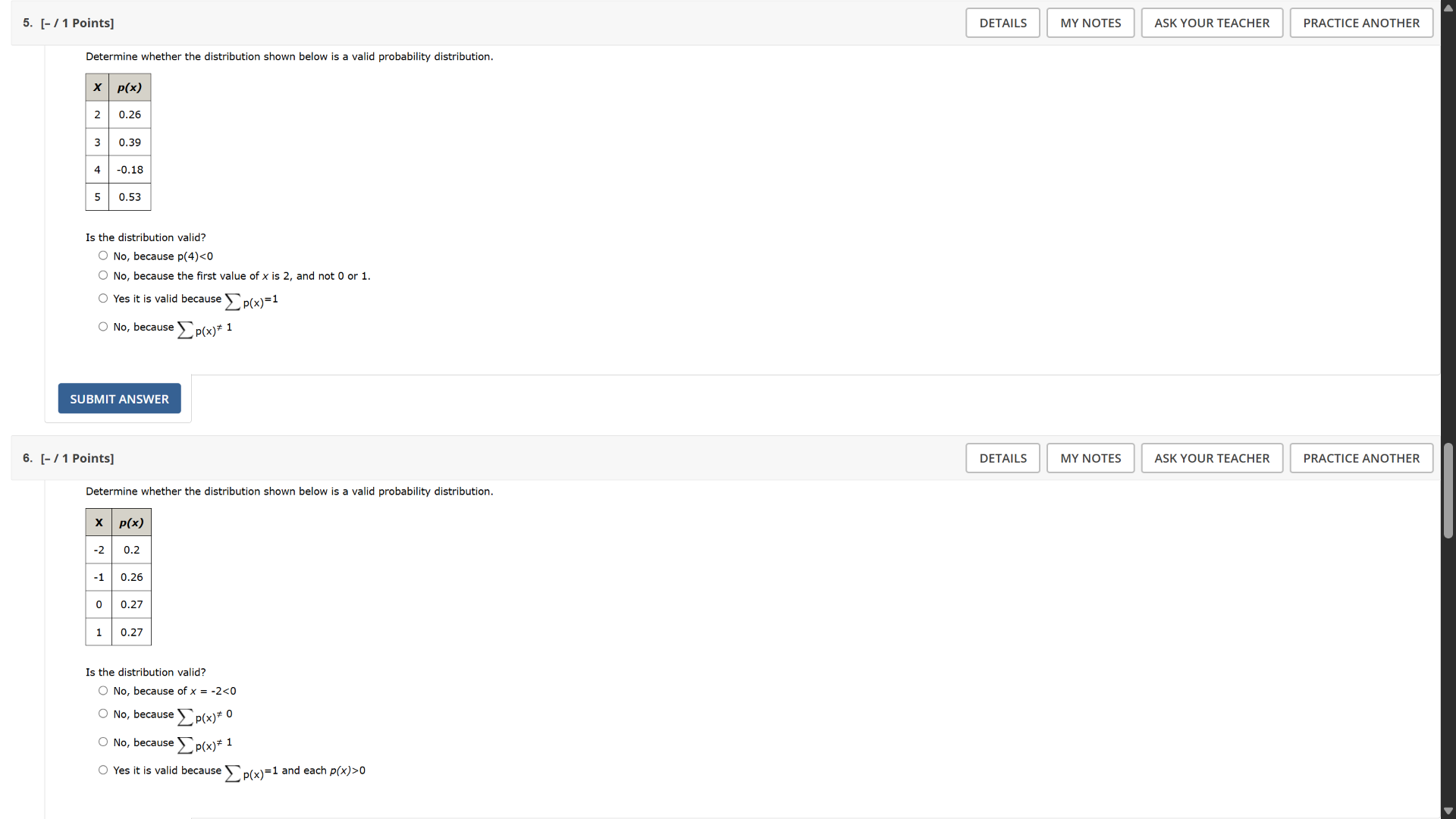Click the scrollbar up arrow
Screen dimensions: 1456x819
point(1448,8)
